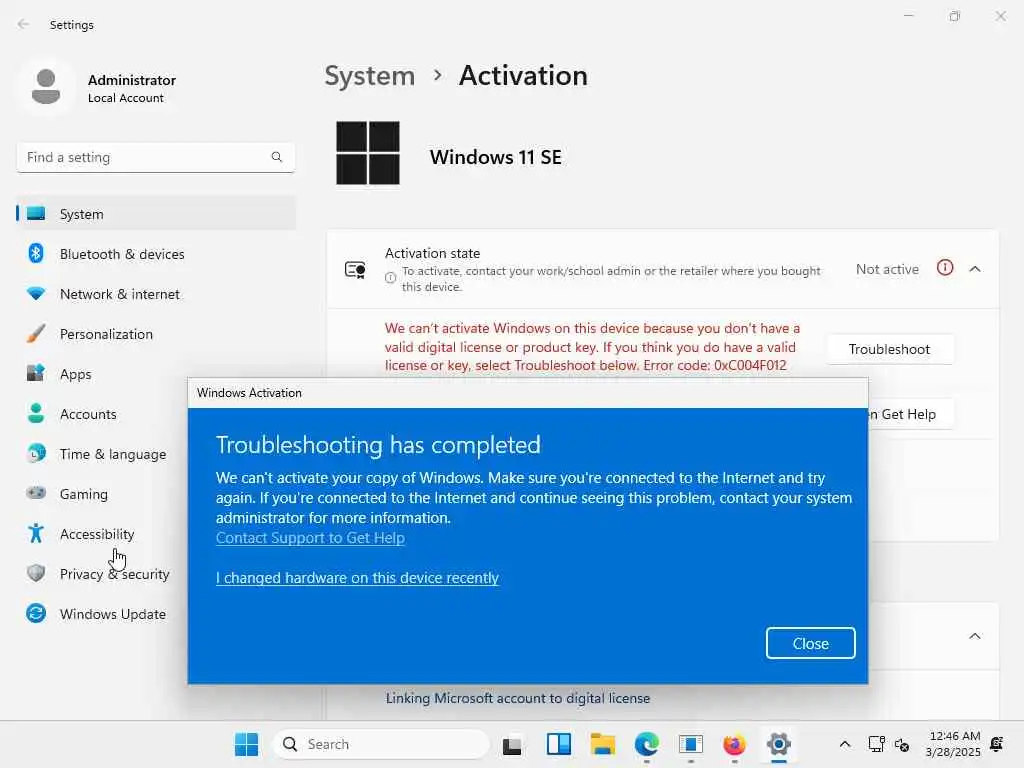Open notifications bell icon in tray
Image resolution: width=1024 pixels, height=768 pixels.
pos(997,744)
